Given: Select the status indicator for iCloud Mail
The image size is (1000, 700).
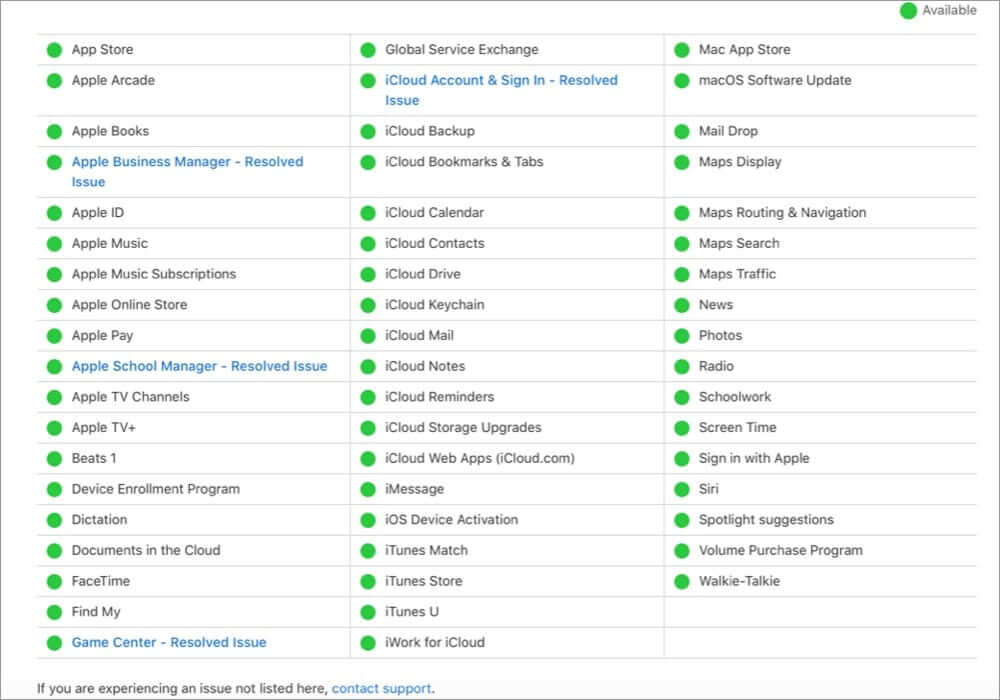Looking at the screenshot, I should tap(370, 335).
